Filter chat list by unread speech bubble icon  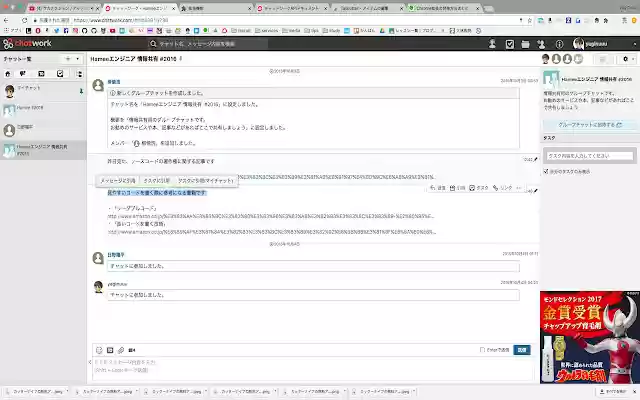coord(22,74)
